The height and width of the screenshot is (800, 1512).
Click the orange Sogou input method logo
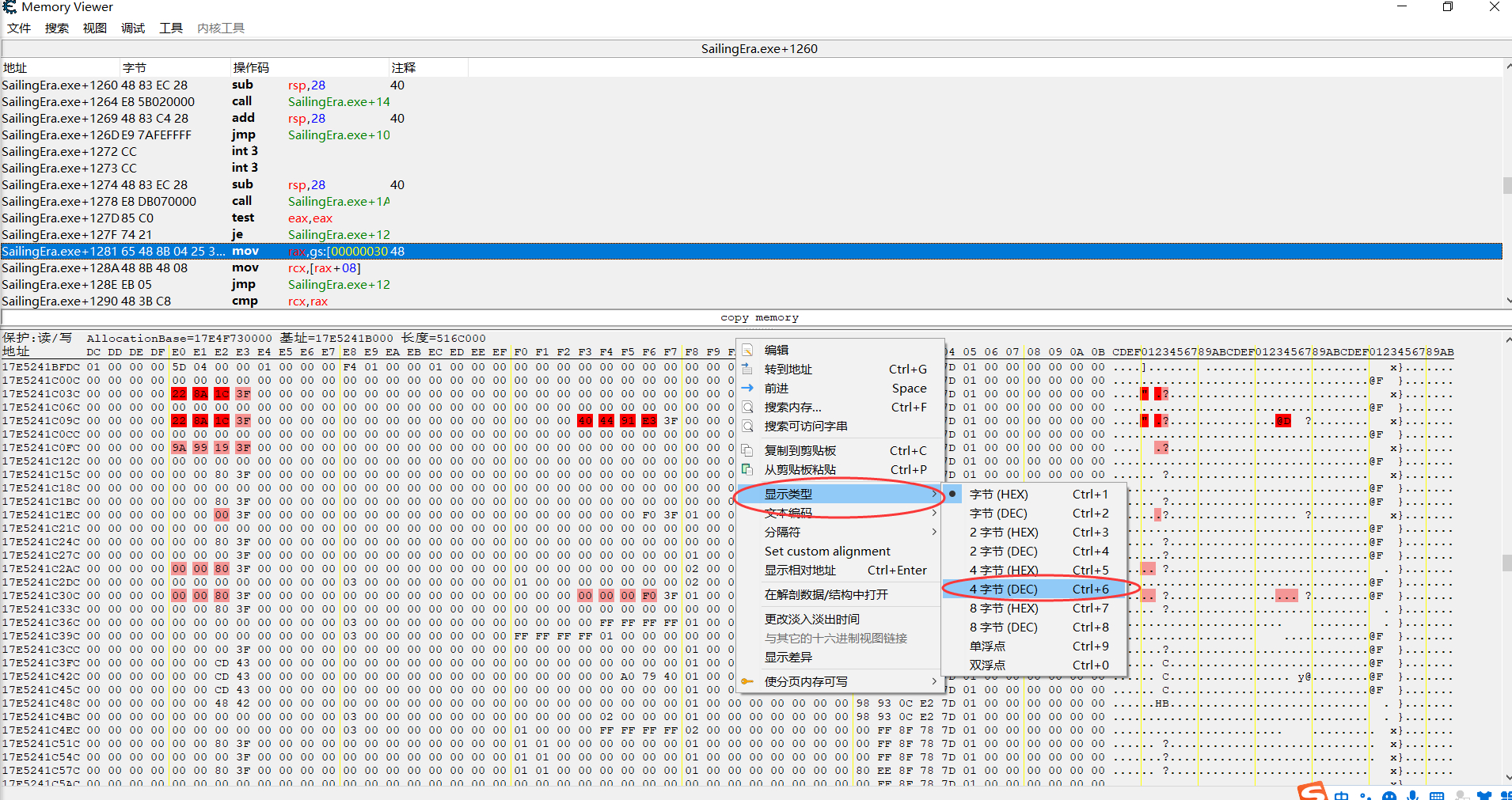[x=1312, y=791]
